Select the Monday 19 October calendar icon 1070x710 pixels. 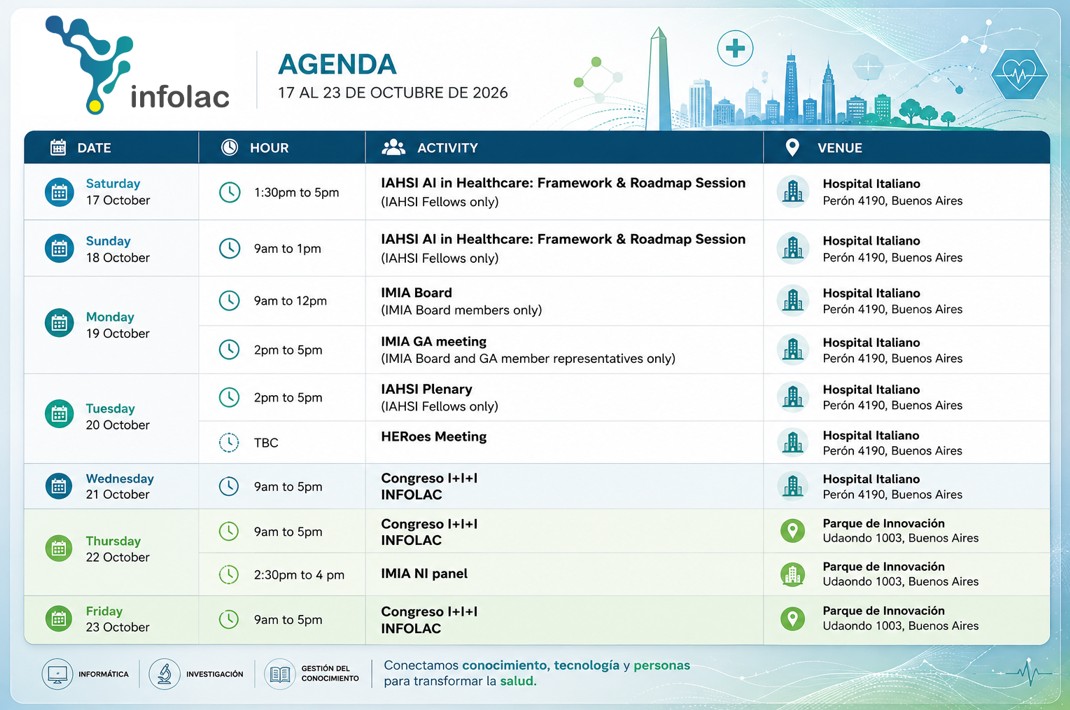59,323
